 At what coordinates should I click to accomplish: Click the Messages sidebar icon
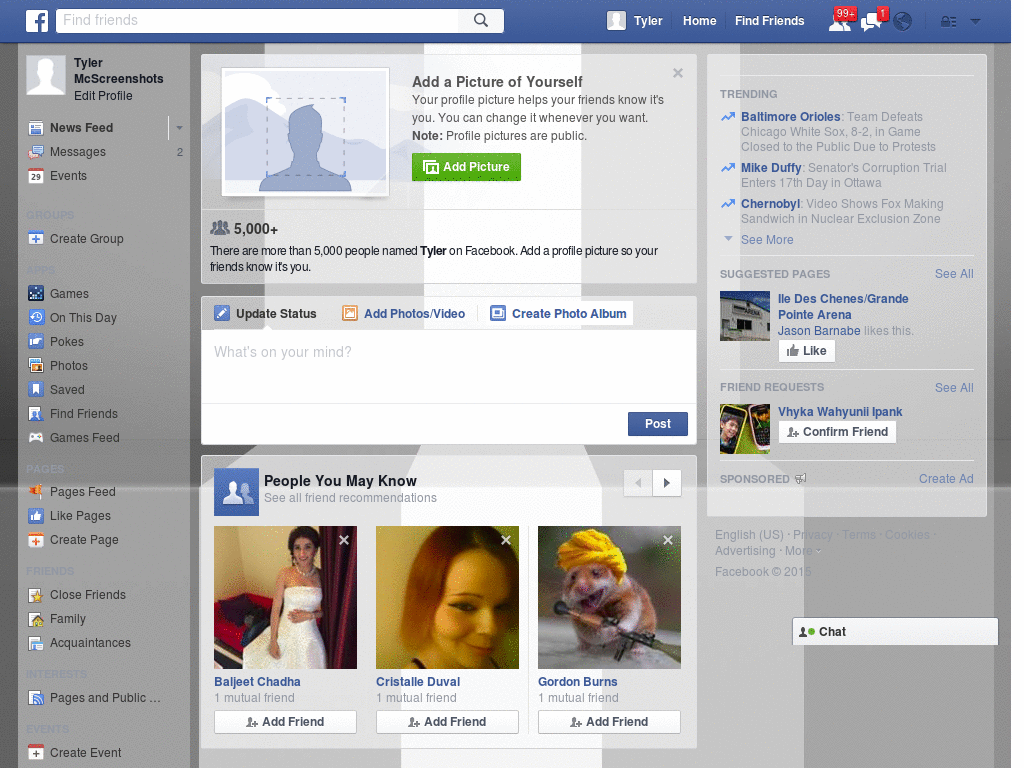(36, 152)
